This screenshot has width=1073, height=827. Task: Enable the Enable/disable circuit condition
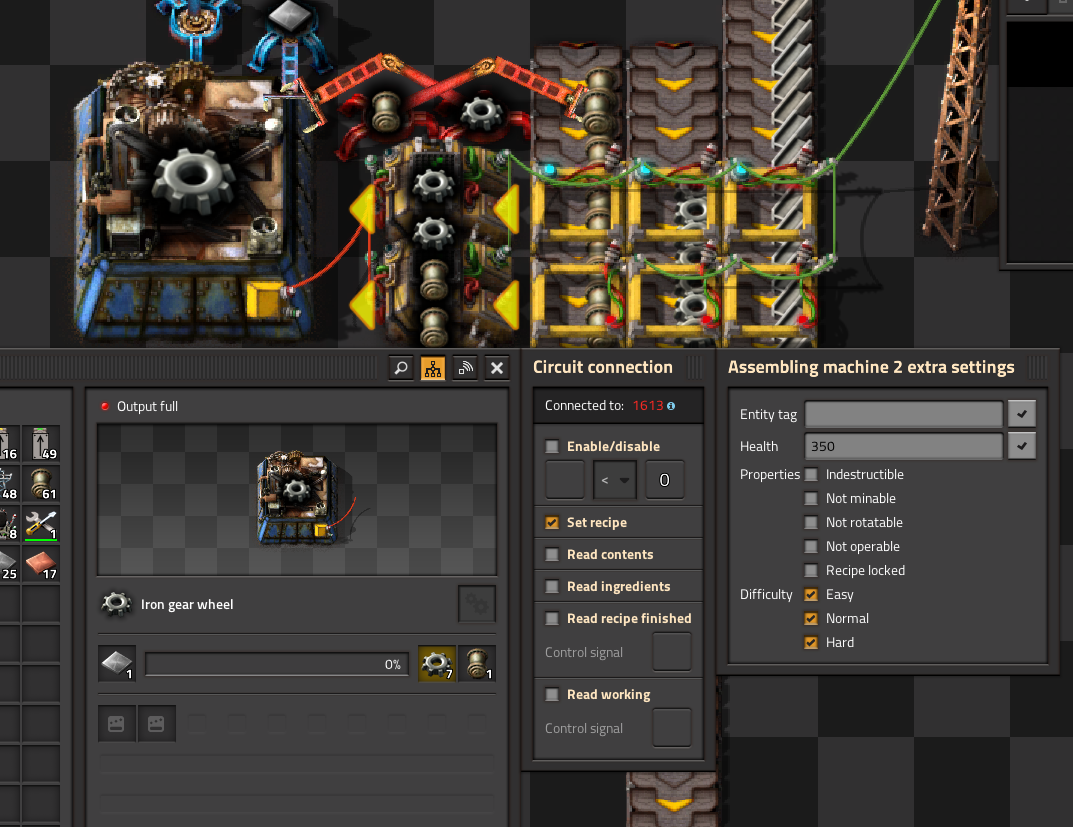(x=552, y=447)
